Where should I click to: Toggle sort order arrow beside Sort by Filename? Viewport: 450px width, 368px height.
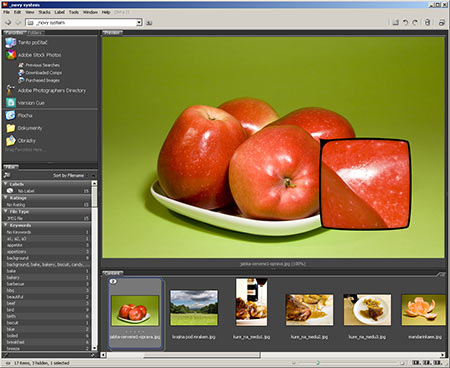(x=93, y=175)
